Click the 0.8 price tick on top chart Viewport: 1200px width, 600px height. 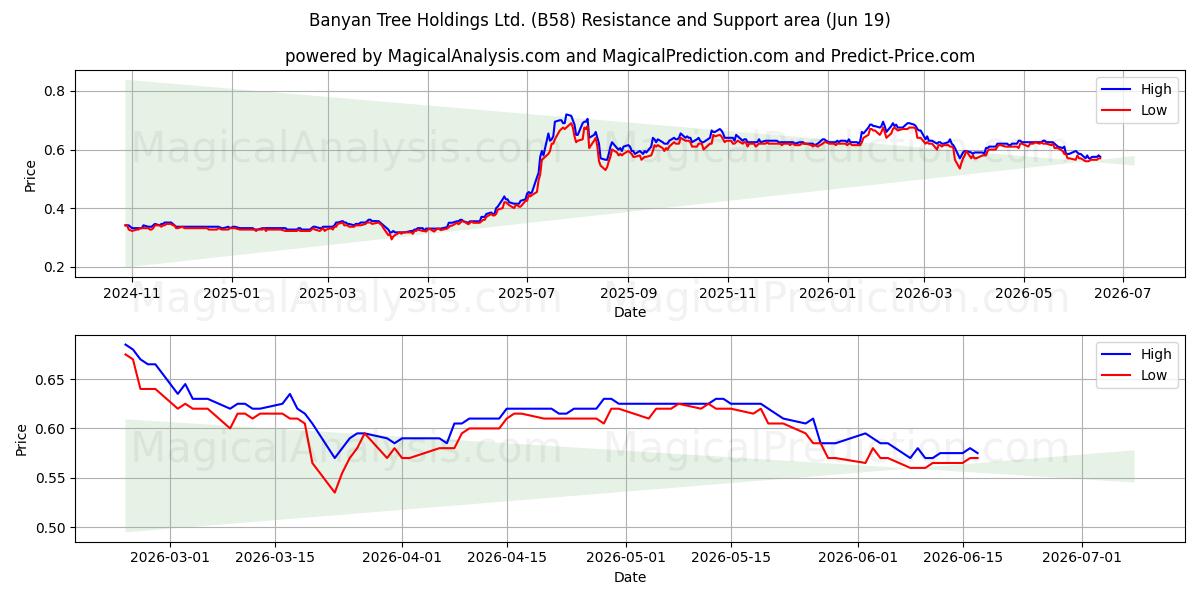pyautogui.click(x=55, y=91)
